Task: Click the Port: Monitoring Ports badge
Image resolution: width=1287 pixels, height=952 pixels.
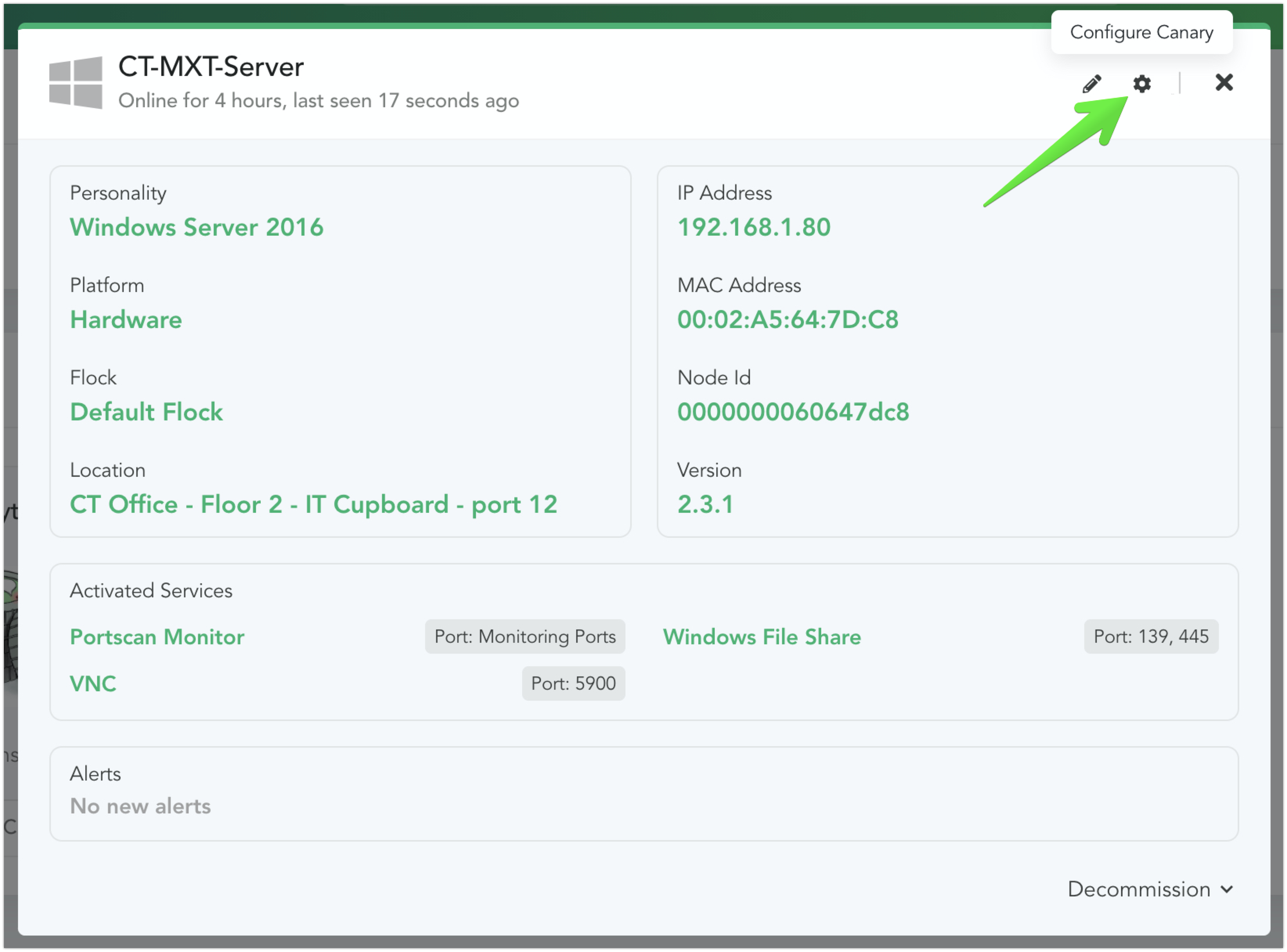Action: [x=525, y=637]
